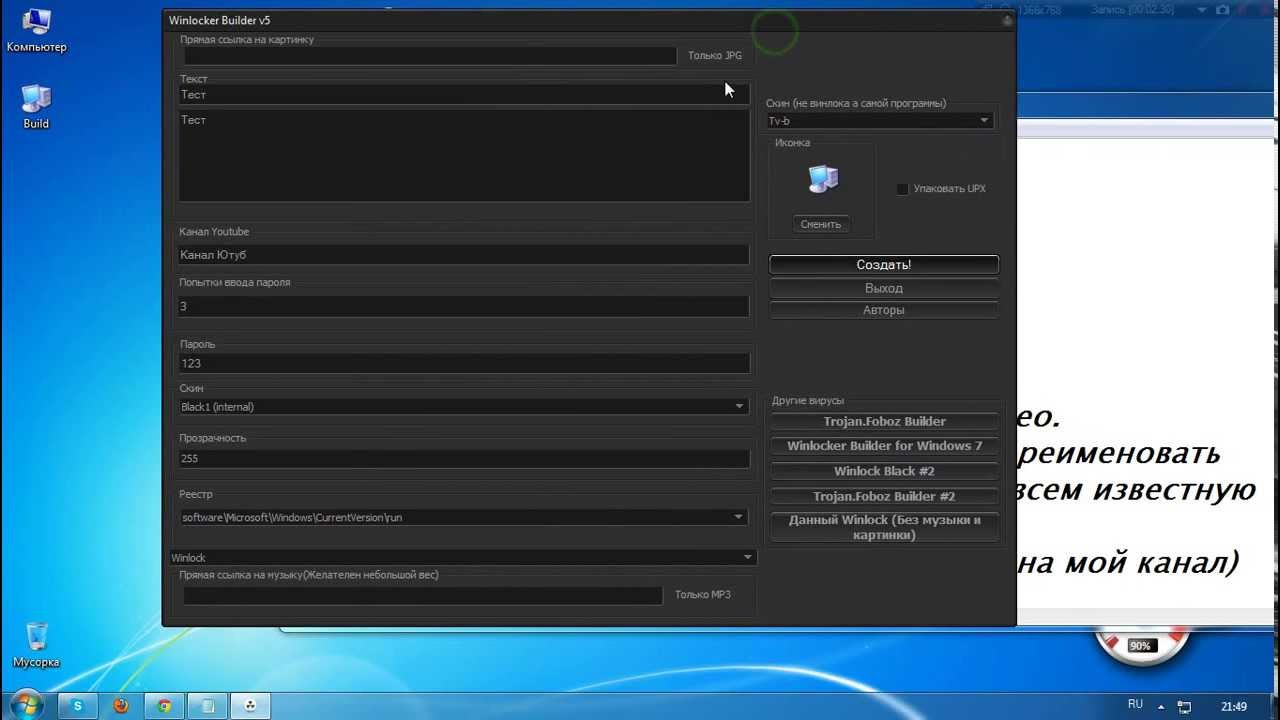This screenshot has width=1280, height=720.
Task: Enable the Упаковать UPX checkbox
Action: click(x=902, y=189)
